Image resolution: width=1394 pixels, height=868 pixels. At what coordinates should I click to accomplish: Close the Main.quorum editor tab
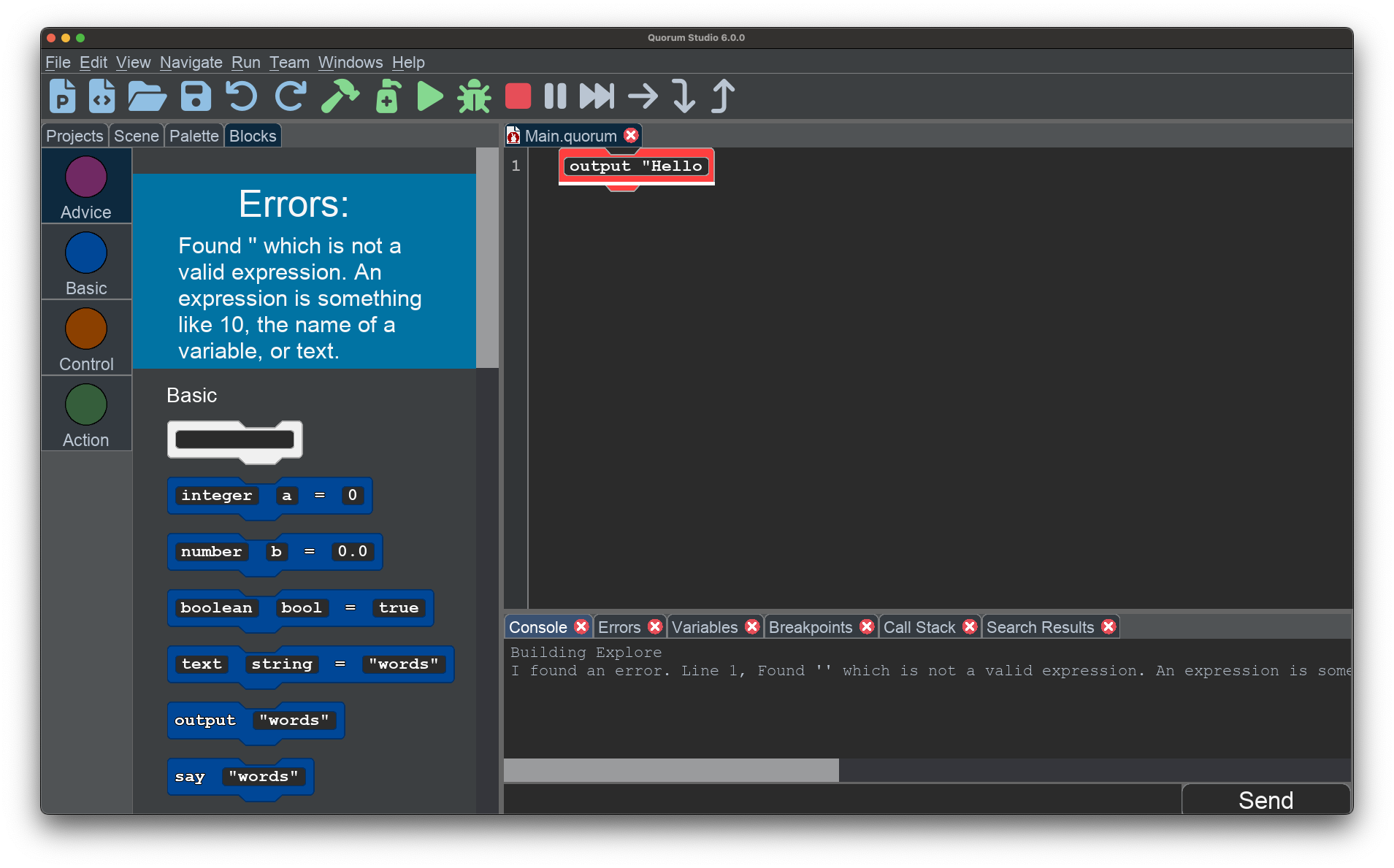coord(632,136)
